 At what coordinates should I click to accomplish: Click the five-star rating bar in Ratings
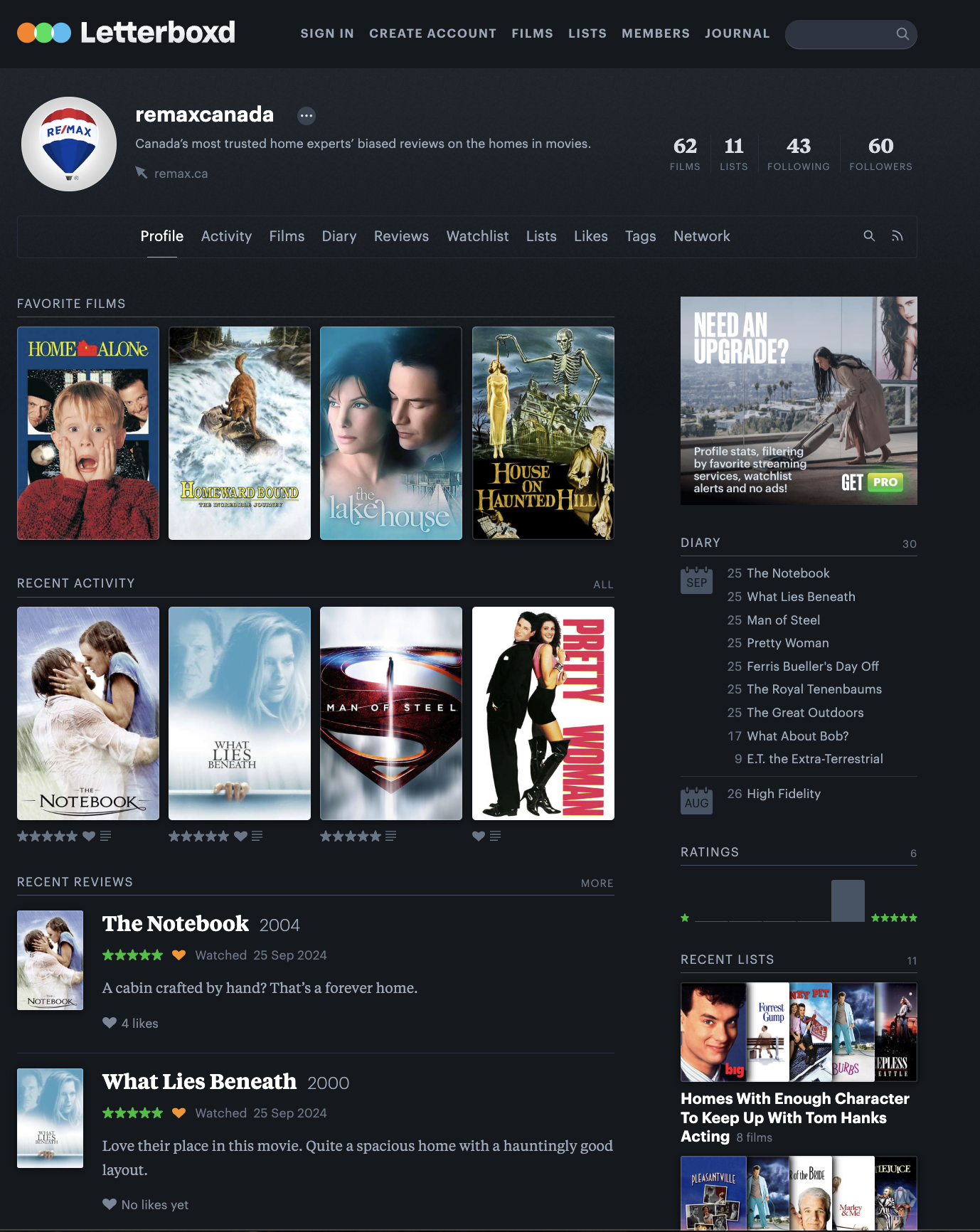(x=848, y=901)
